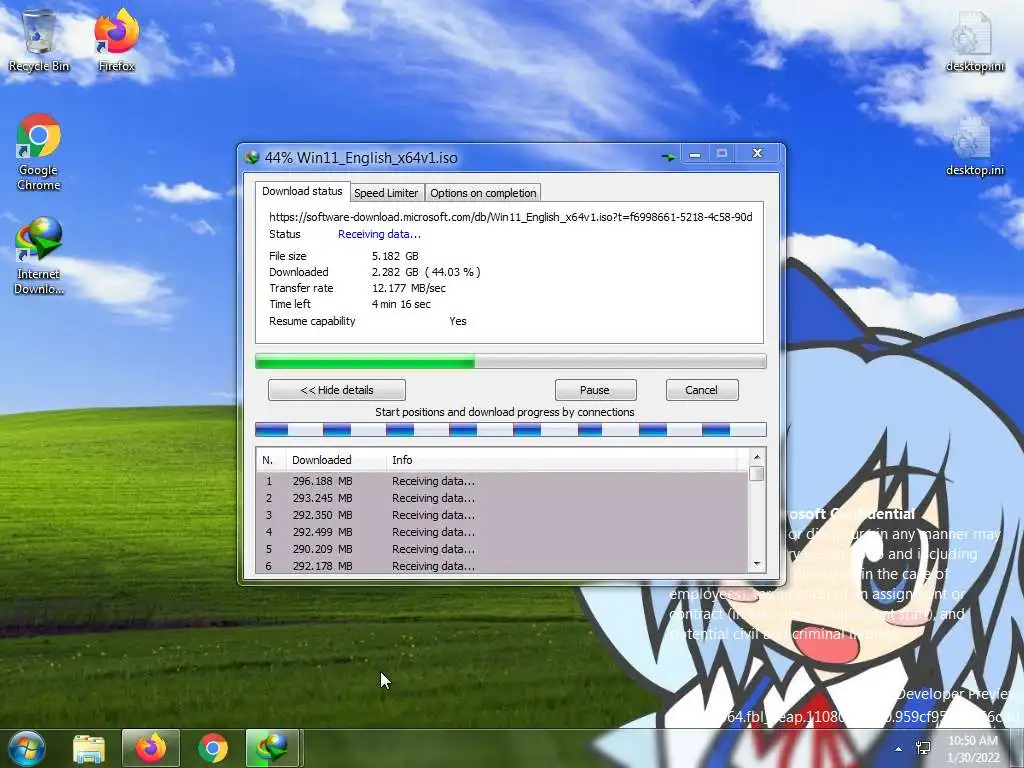This screenshot has height=768, width=1024.
Task: Show hidden system tray icons
Action: pyautogui.click(x=899, y=748)
